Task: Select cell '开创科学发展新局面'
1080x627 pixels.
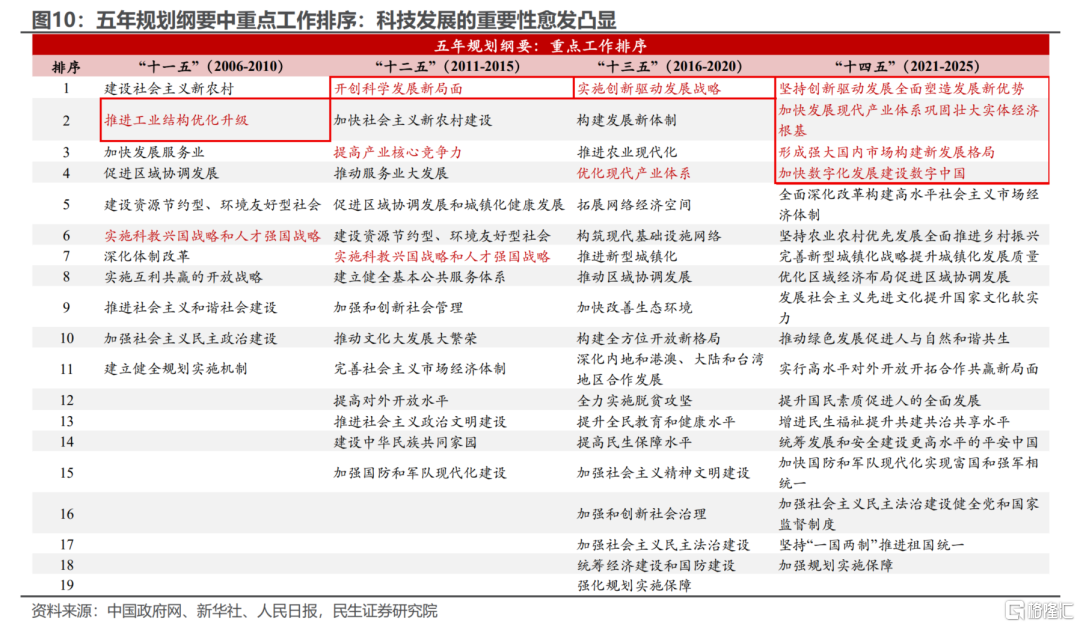Action: pyautogui.click(x=398, y=88)
